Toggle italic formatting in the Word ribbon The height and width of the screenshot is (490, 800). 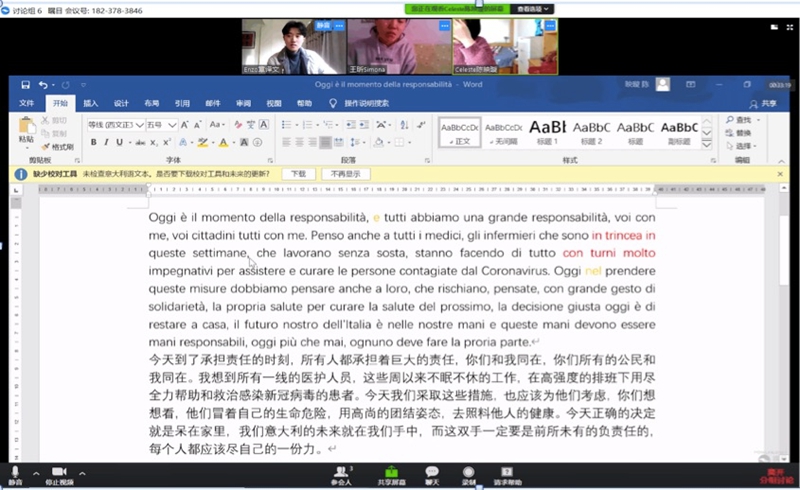click(106, 142)
